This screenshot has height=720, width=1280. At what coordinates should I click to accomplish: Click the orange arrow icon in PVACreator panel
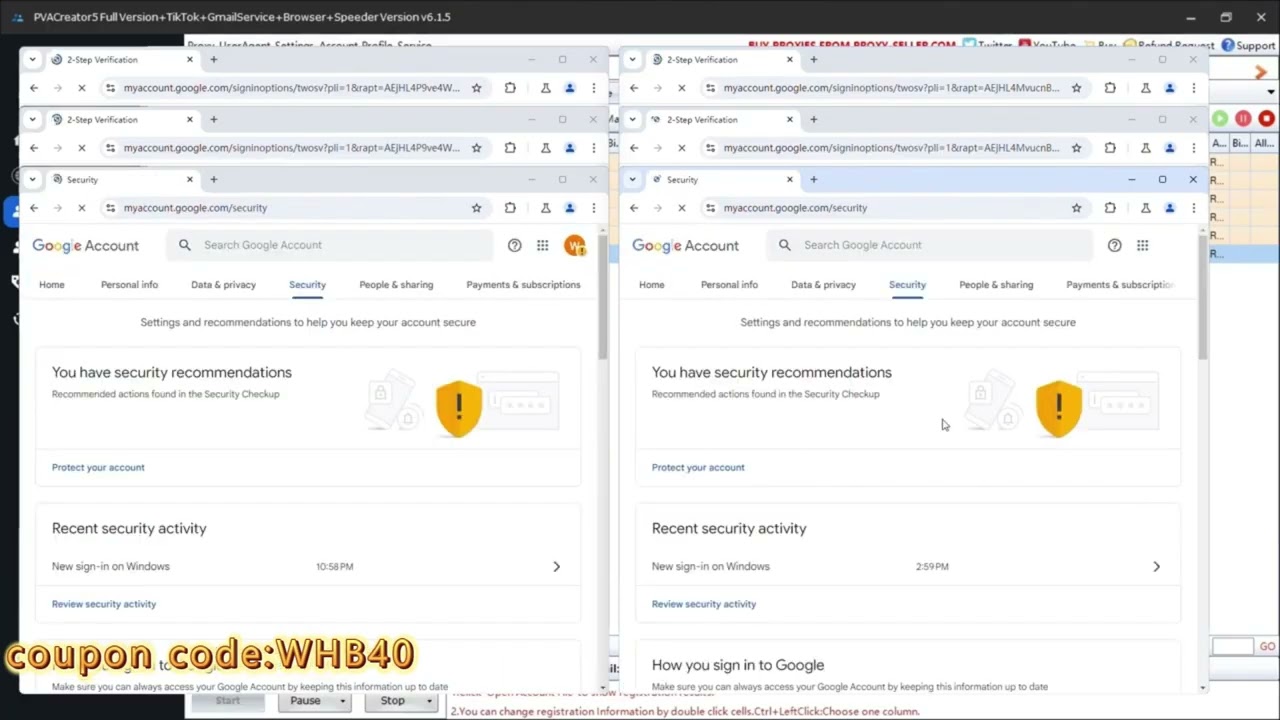pos(1261,72)
